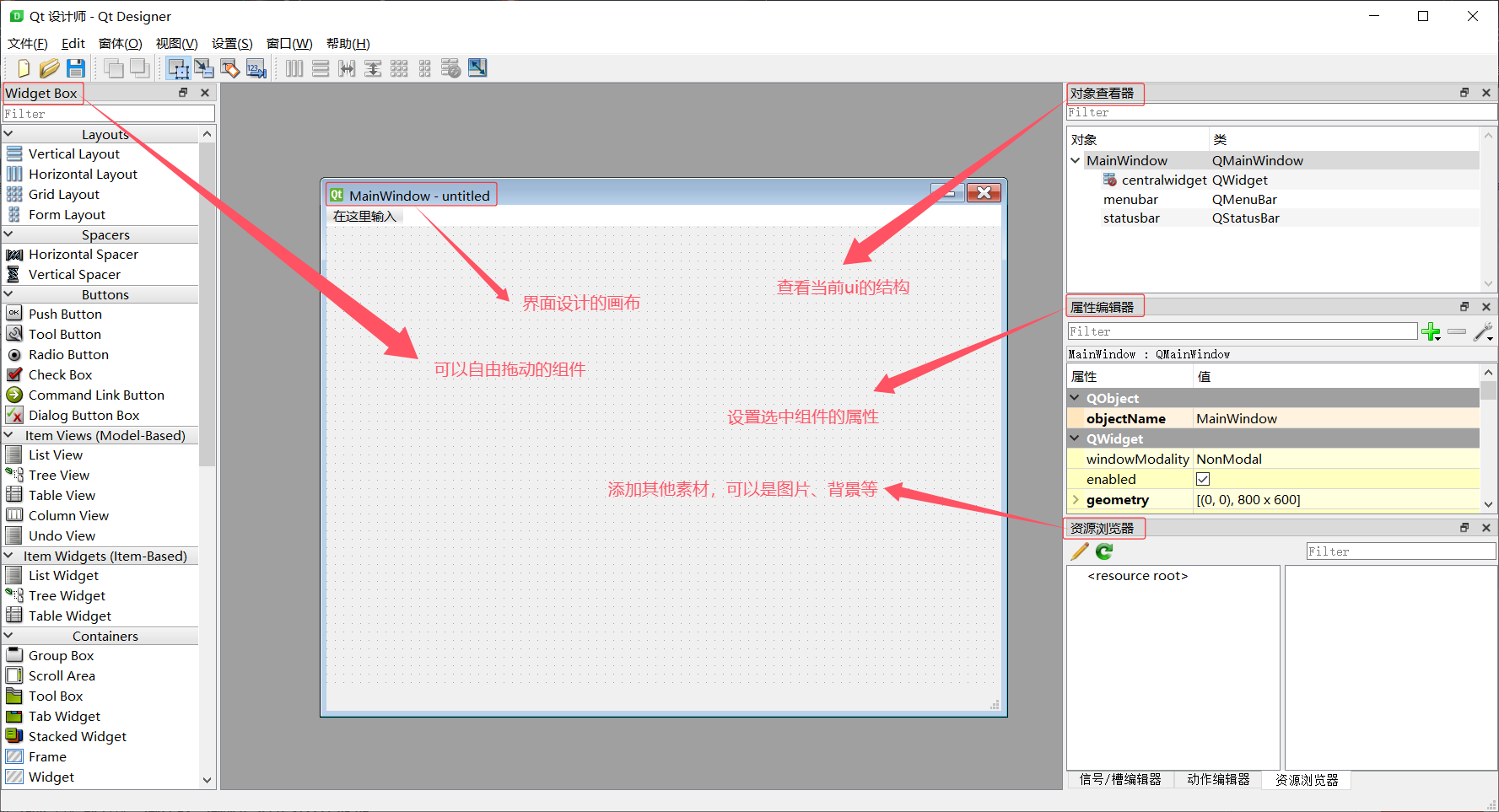This screenshot has height=812, width=1499.
Task: Select windowModality property row
Action: click(x=1273, y=459)
